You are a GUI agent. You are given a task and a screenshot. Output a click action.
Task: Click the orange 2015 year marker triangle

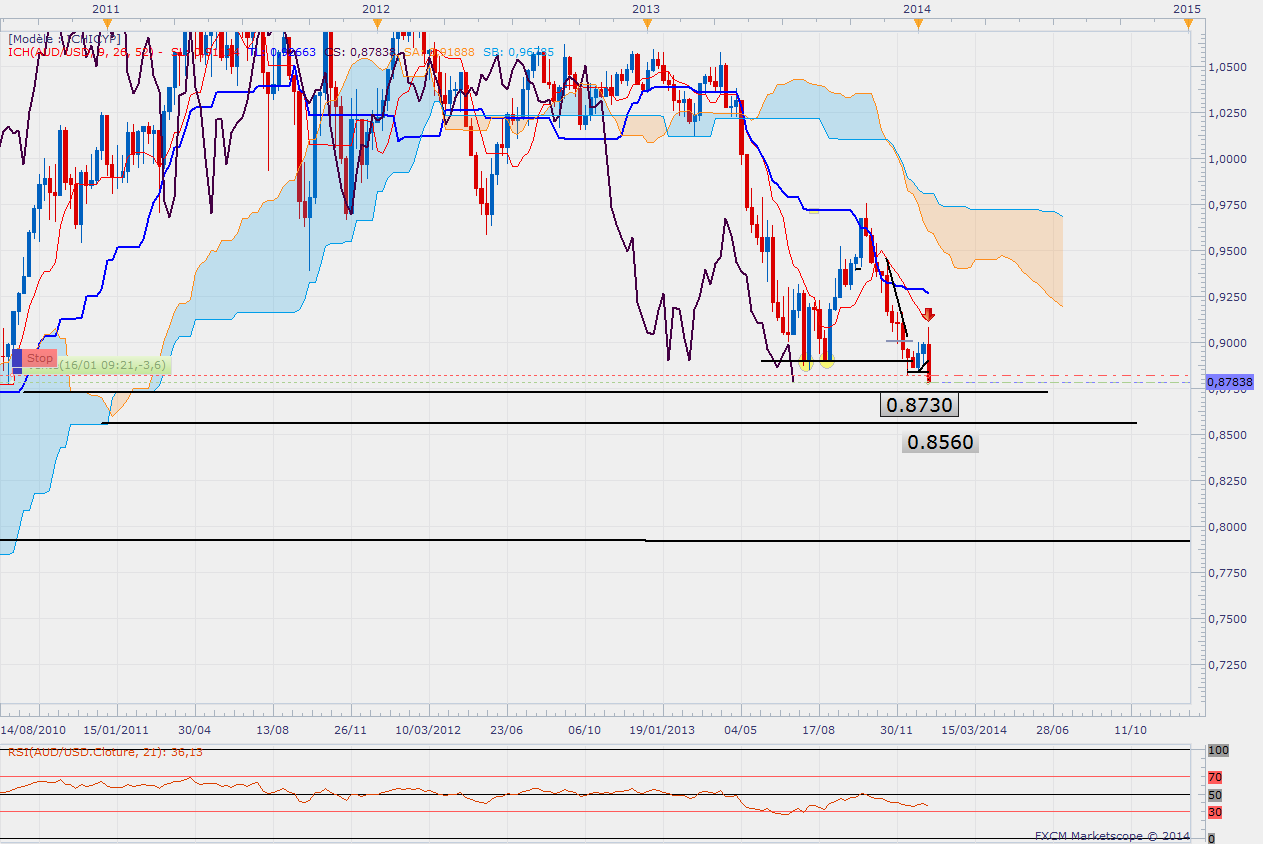pyautogui.click(x=1187, y=25)
